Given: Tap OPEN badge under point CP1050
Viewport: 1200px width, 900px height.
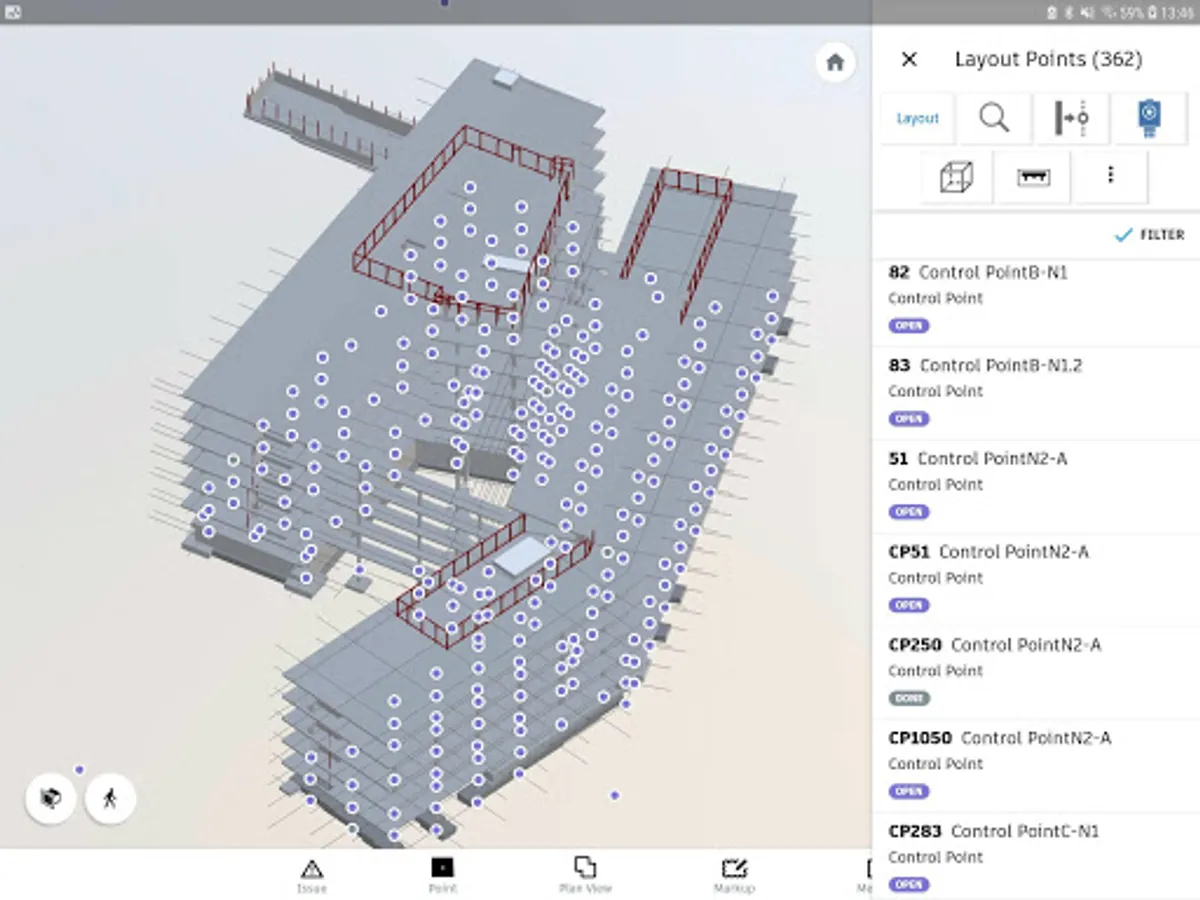Looking at the screenshot, I should (908, 791).
